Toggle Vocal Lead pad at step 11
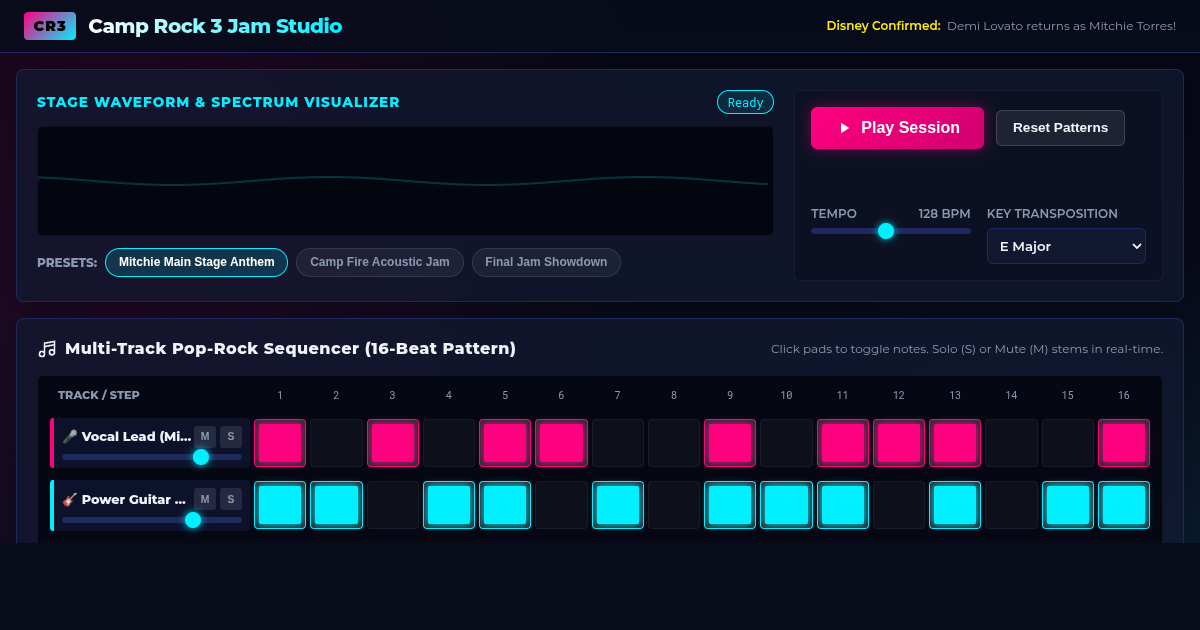 pos(843,443)
